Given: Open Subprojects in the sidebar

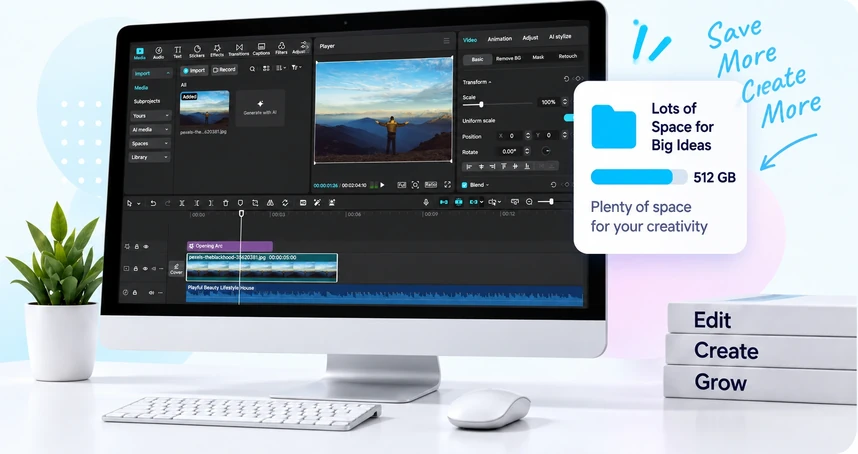Looking at the screenshot, I should 147,101.
